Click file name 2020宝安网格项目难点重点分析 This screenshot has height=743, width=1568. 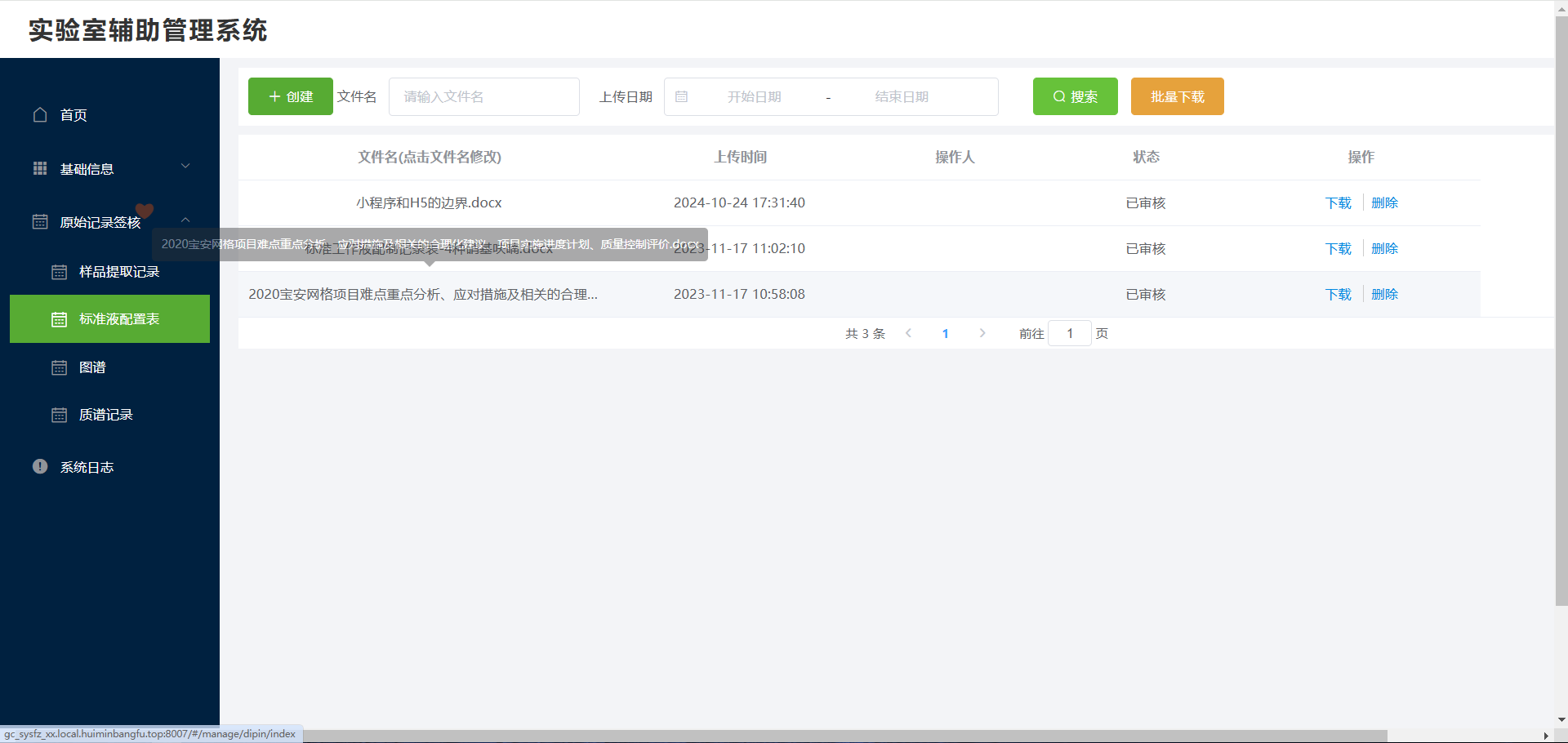[x=423, y=294]
